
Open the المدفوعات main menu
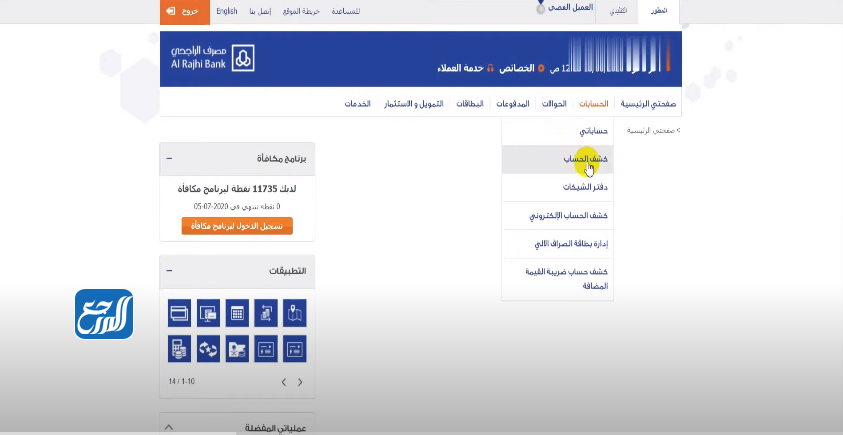pyautogui.click(x=512, y=104)
